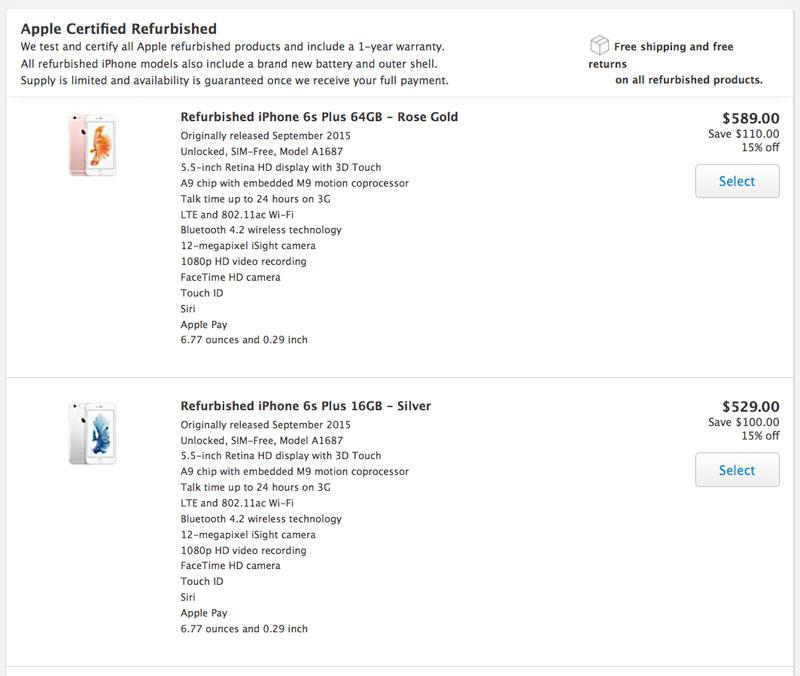Click the Apple Certified Refurbished heading
800x676 pixels.
tap(118, 29)
